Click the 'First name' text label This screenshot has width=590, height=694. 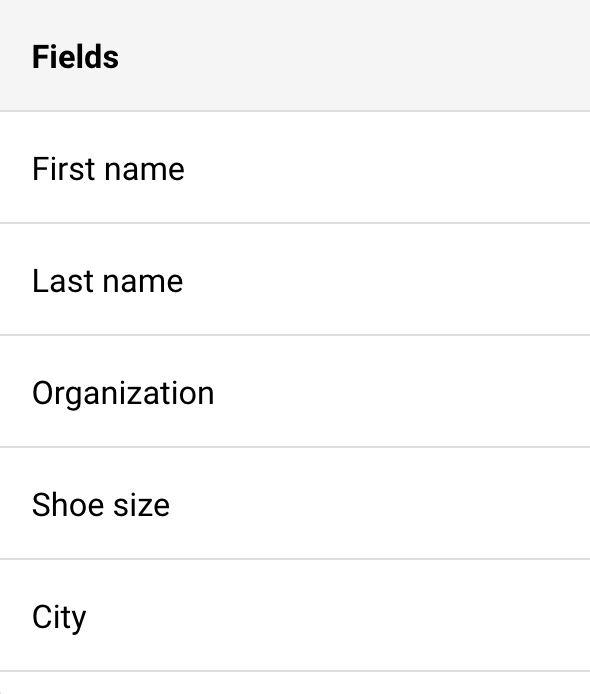tap(108, 169)
